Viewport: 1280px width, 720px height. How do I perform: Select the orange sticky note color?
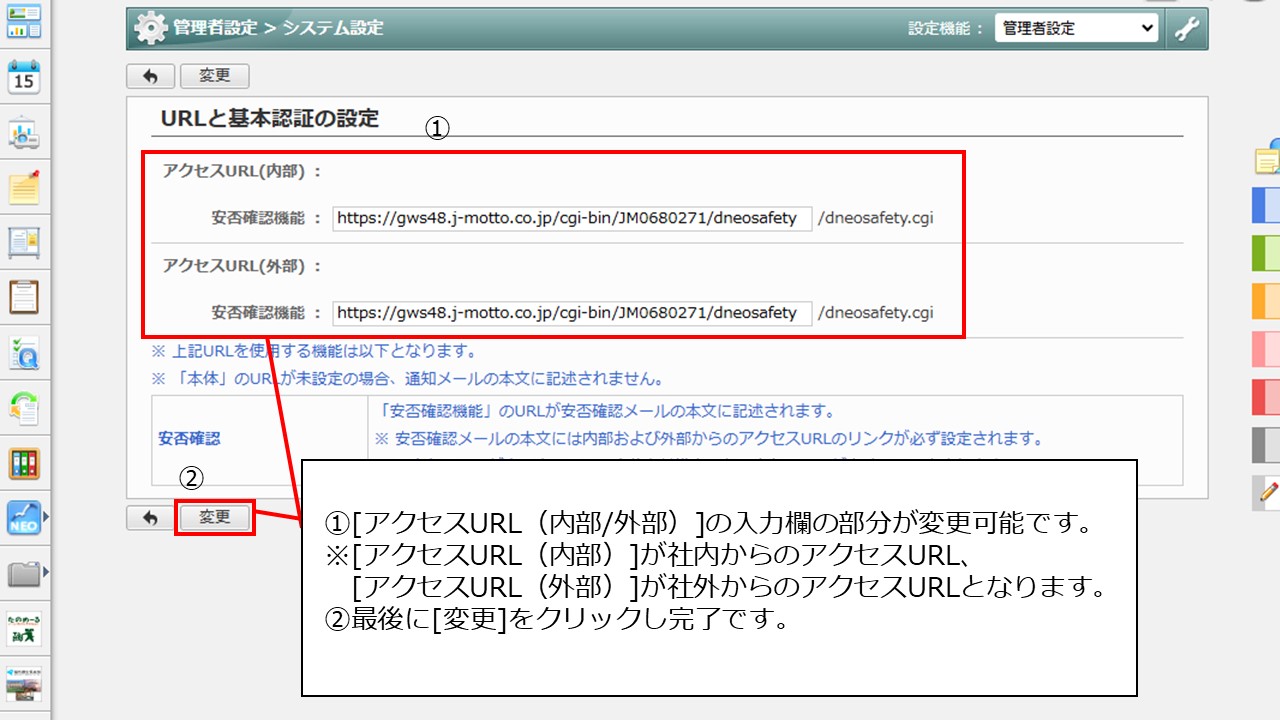pyautogui.click(x=1266, y=301)
